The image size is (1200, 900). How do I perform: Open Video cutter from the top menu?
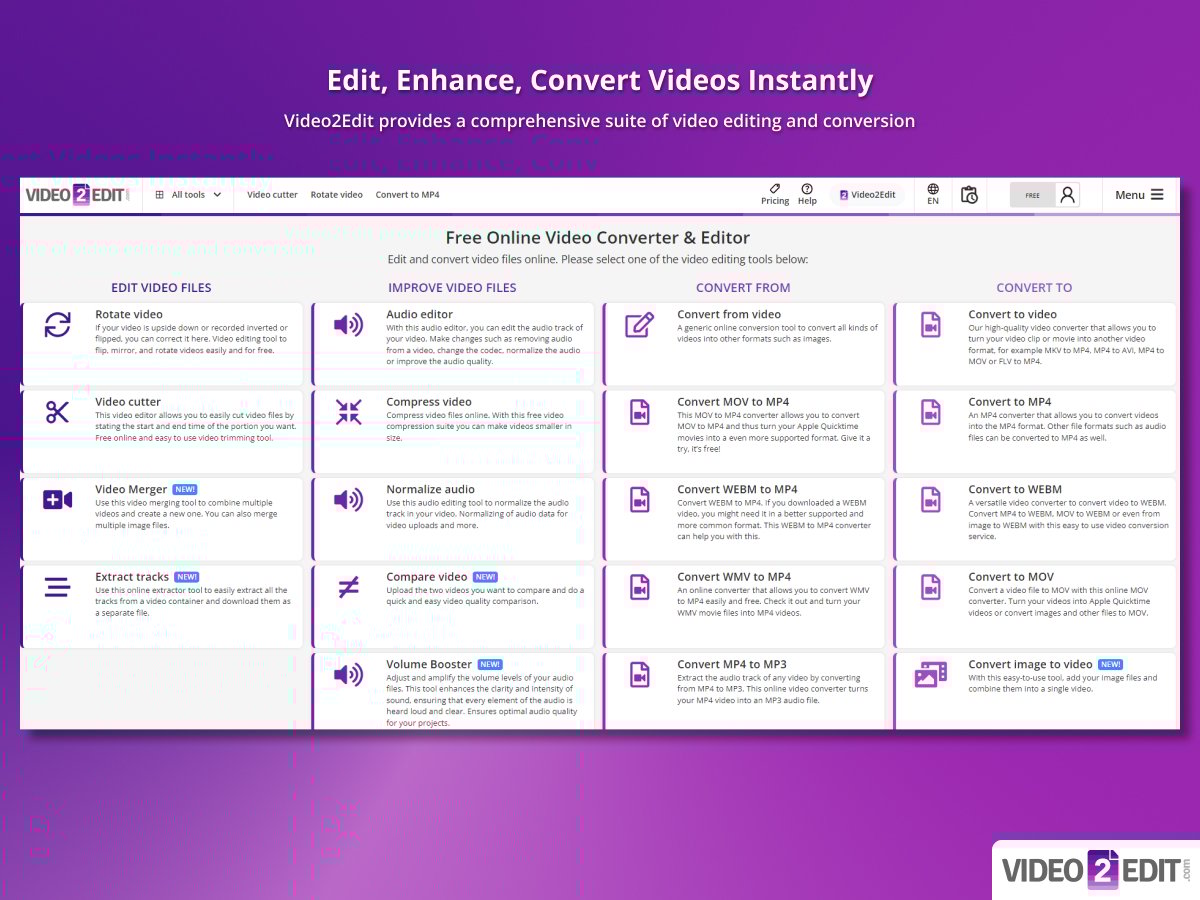[x=272, y=195]
